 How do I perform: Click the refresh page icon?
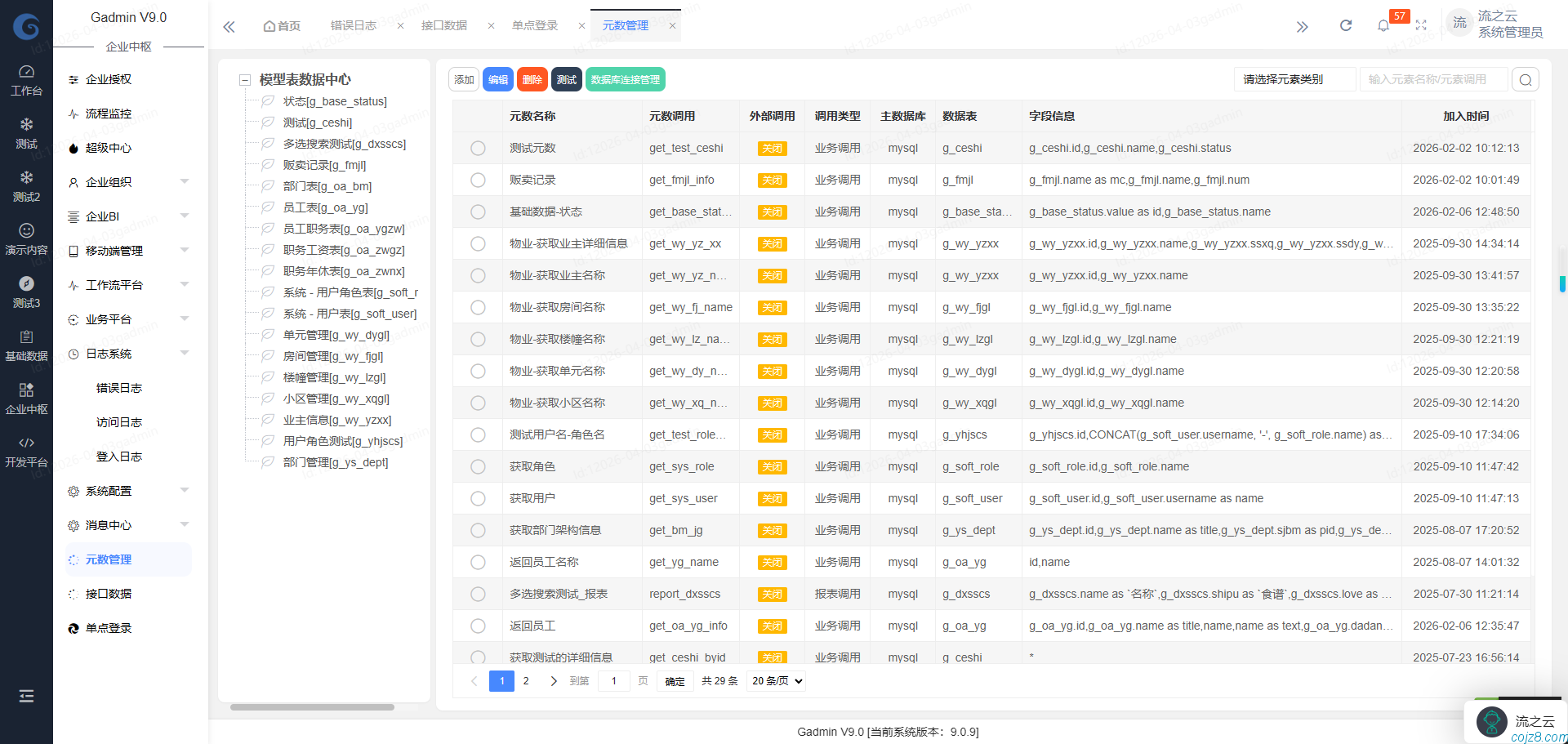(x=1345, y=25)
